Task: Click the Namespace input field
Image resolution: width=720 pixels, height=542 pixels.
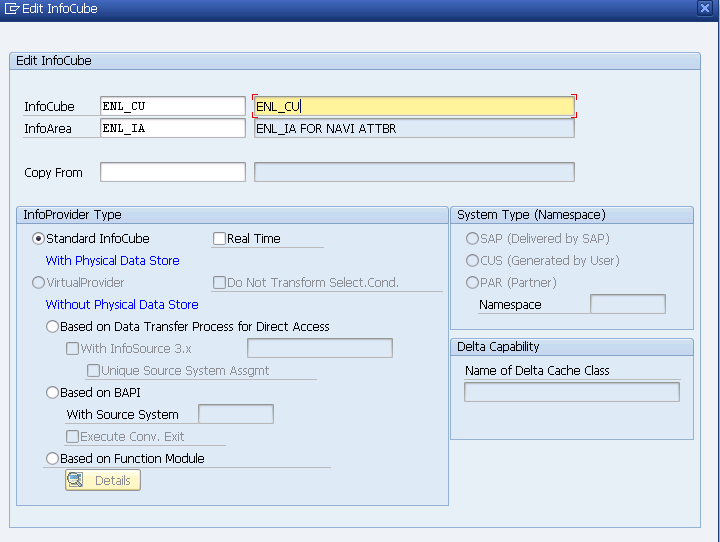Action: [628, 304]
